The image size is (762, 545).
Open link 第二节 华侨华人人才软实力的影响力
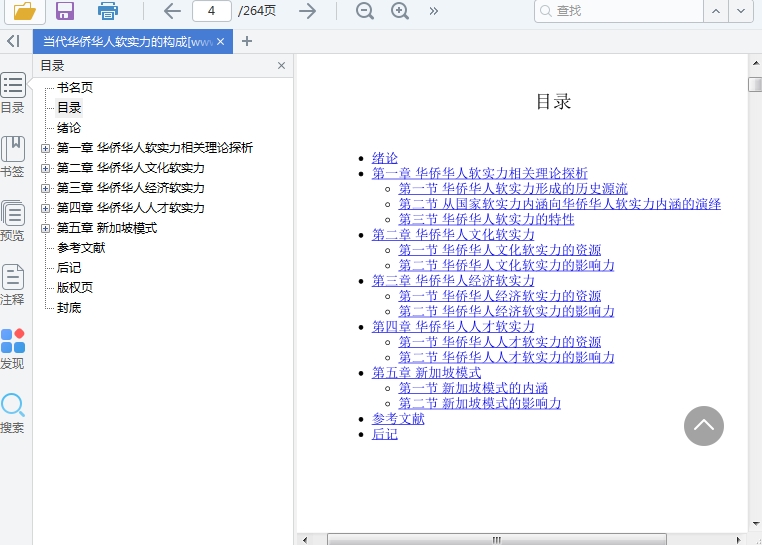point(506,357)
